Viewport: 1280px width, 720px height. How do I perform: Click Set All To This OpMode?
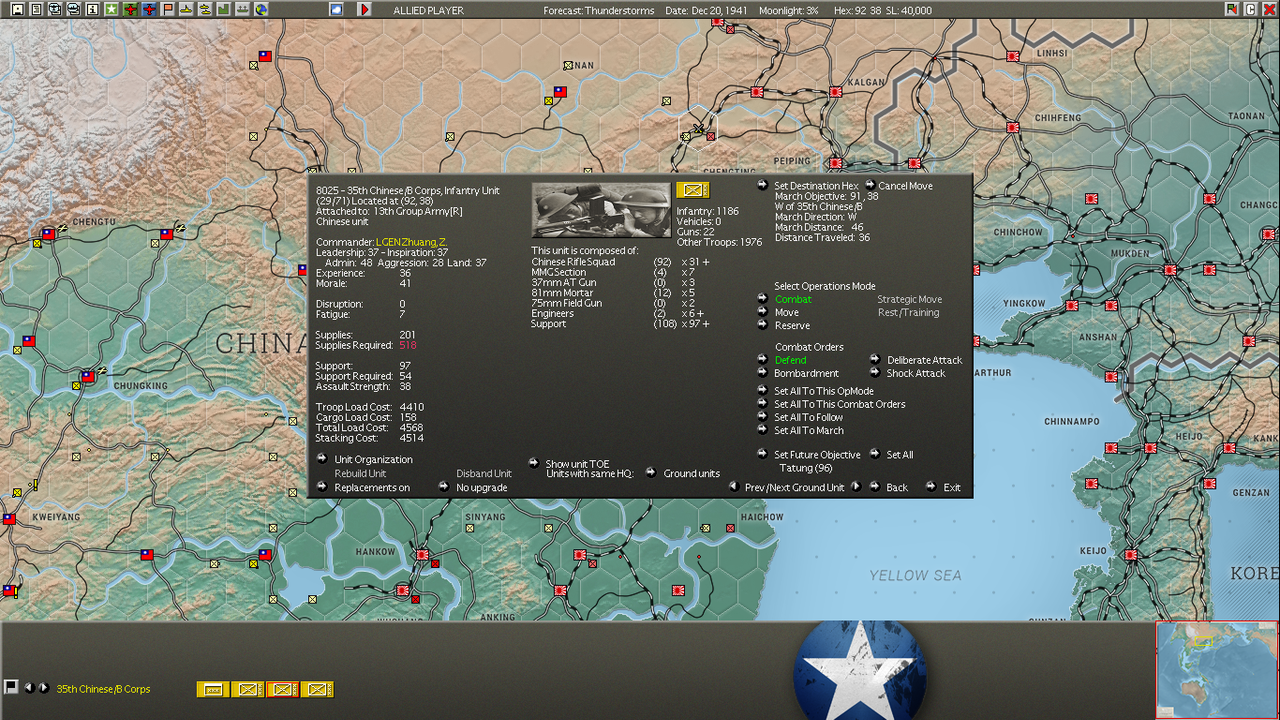click(x=824, y=391)
